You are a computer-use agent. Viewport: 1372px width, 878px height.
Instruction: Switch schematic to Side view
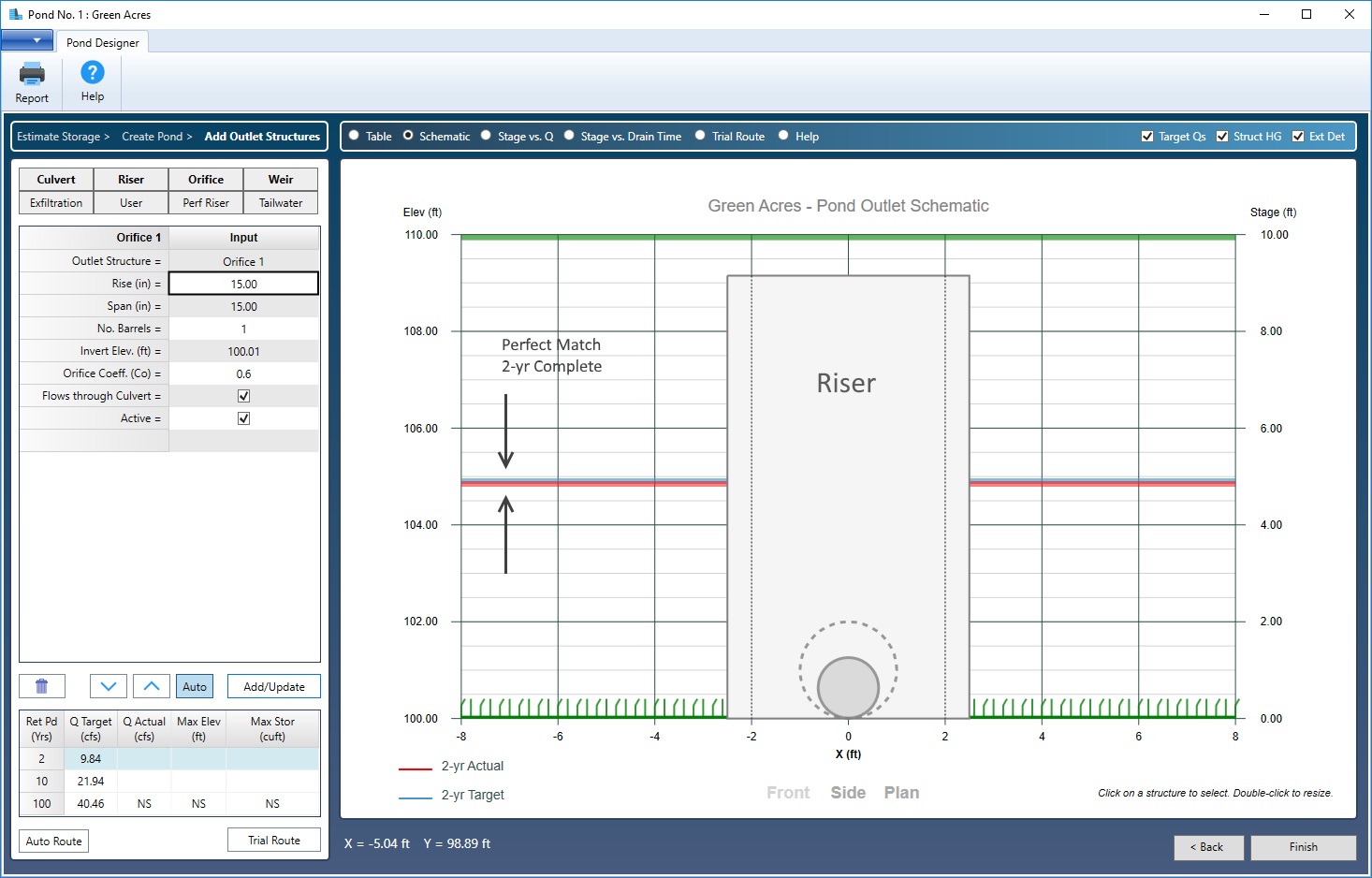coord(848,793)
